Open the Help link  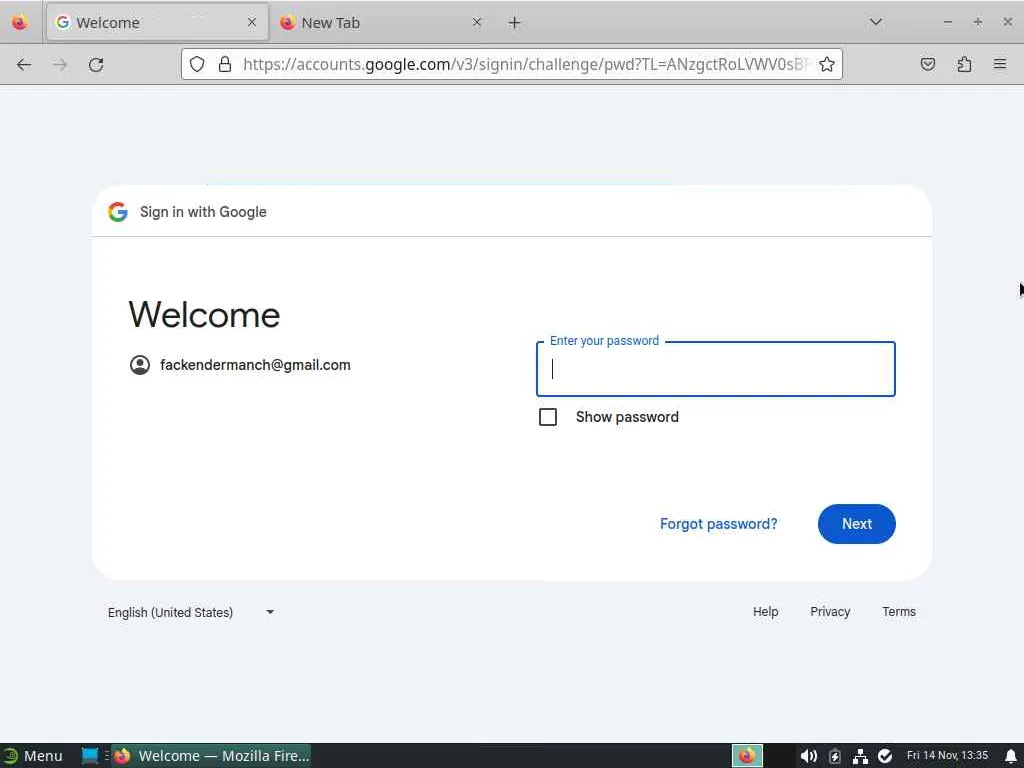(x=765, y=612)
